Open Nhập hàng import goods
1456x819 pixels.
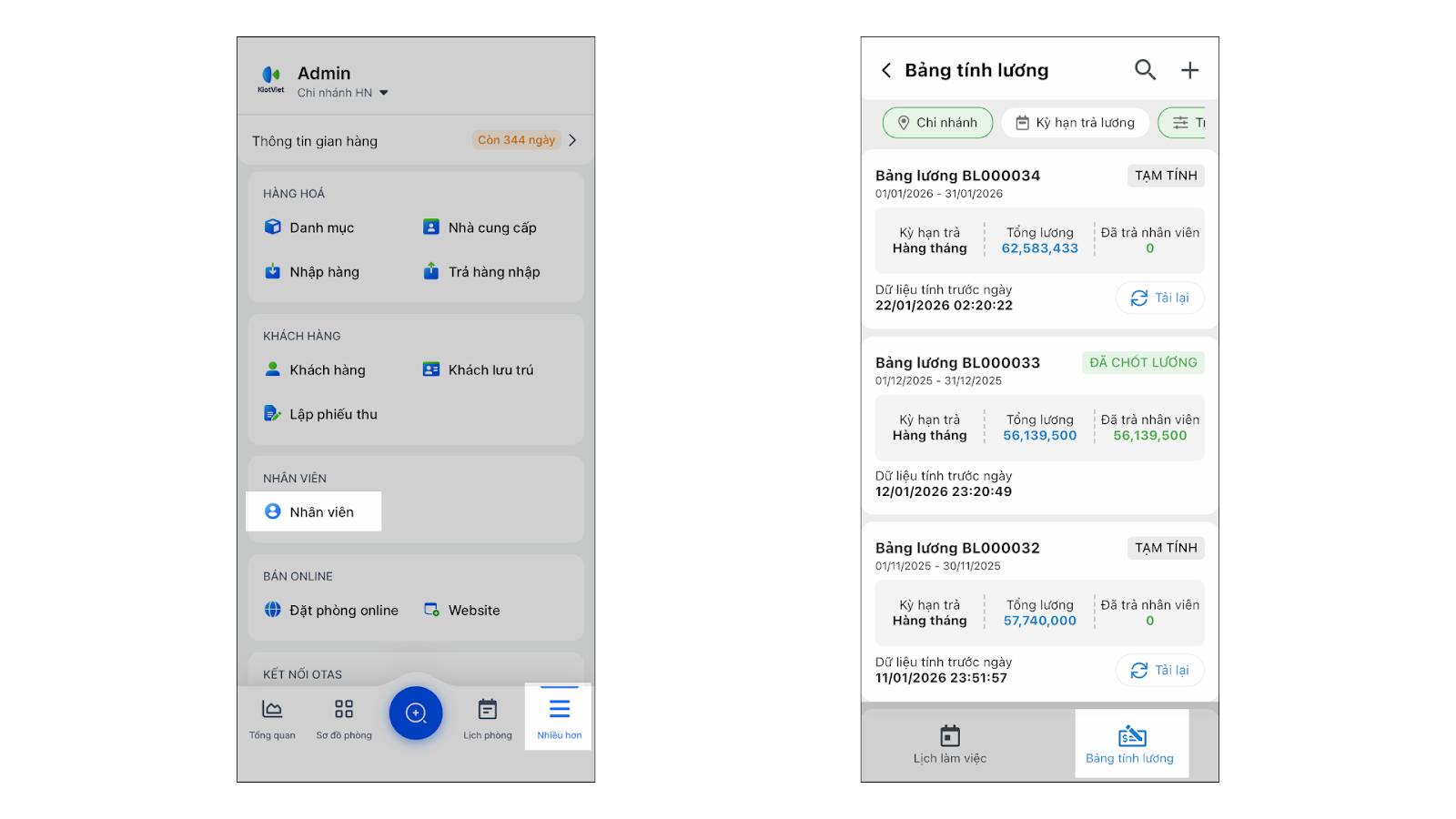click(313, 272)
